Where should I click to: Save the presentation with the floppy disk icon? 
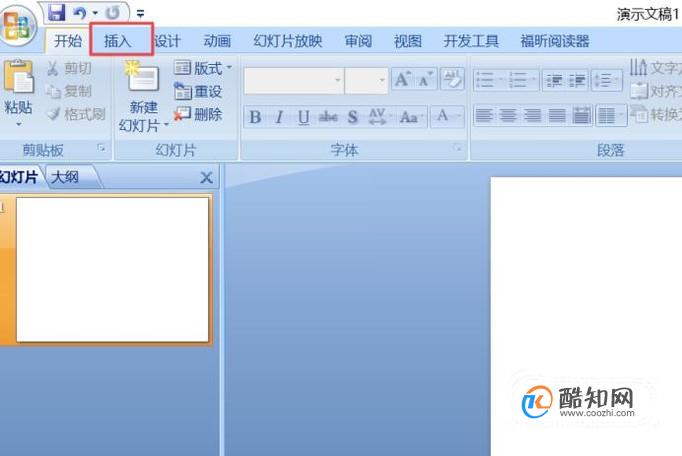click(57, 13)
